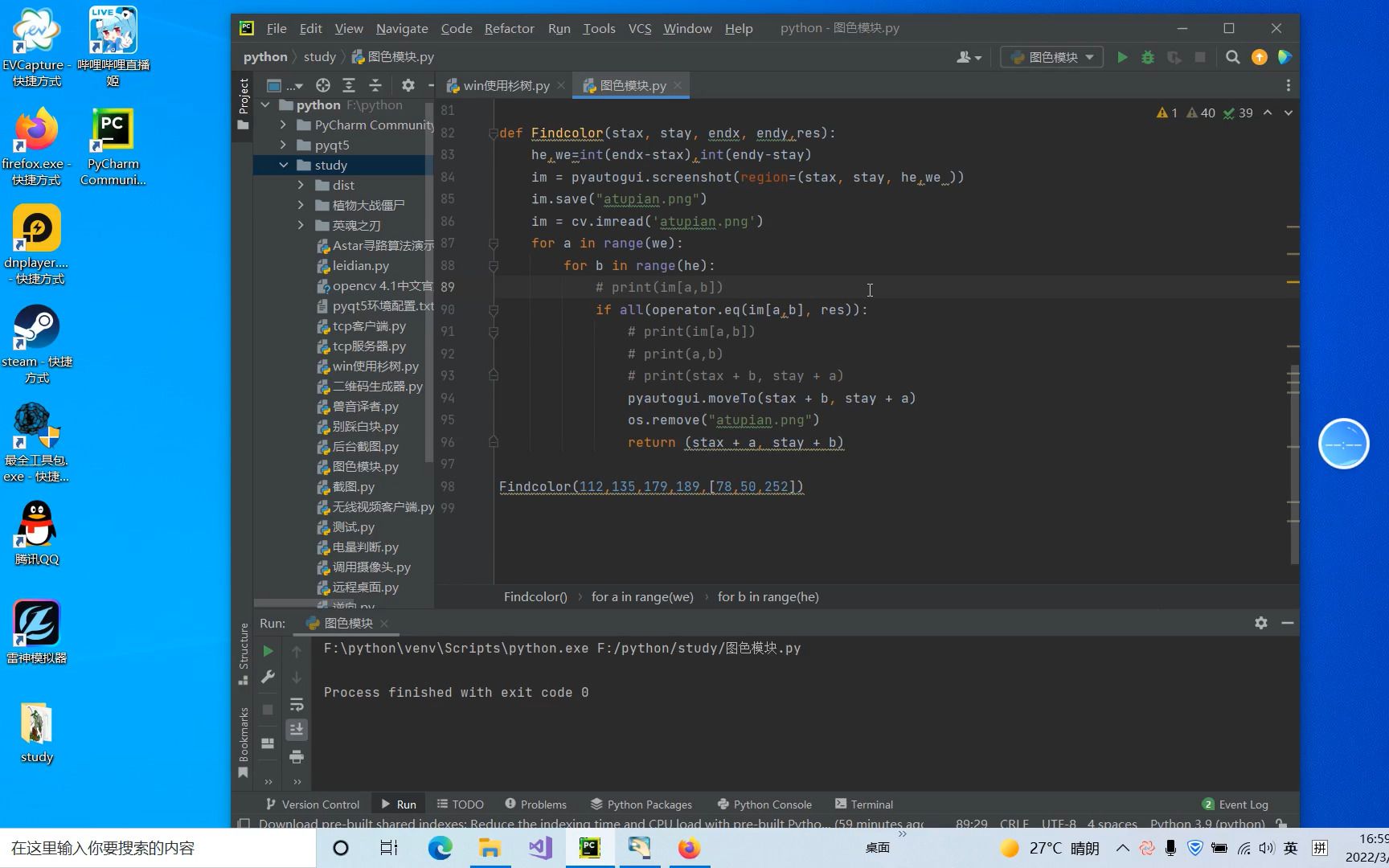This screenshot has height=868, width=1389.
Task: Open Search Everywhere magnifier icon
Action: (1232, 57)
